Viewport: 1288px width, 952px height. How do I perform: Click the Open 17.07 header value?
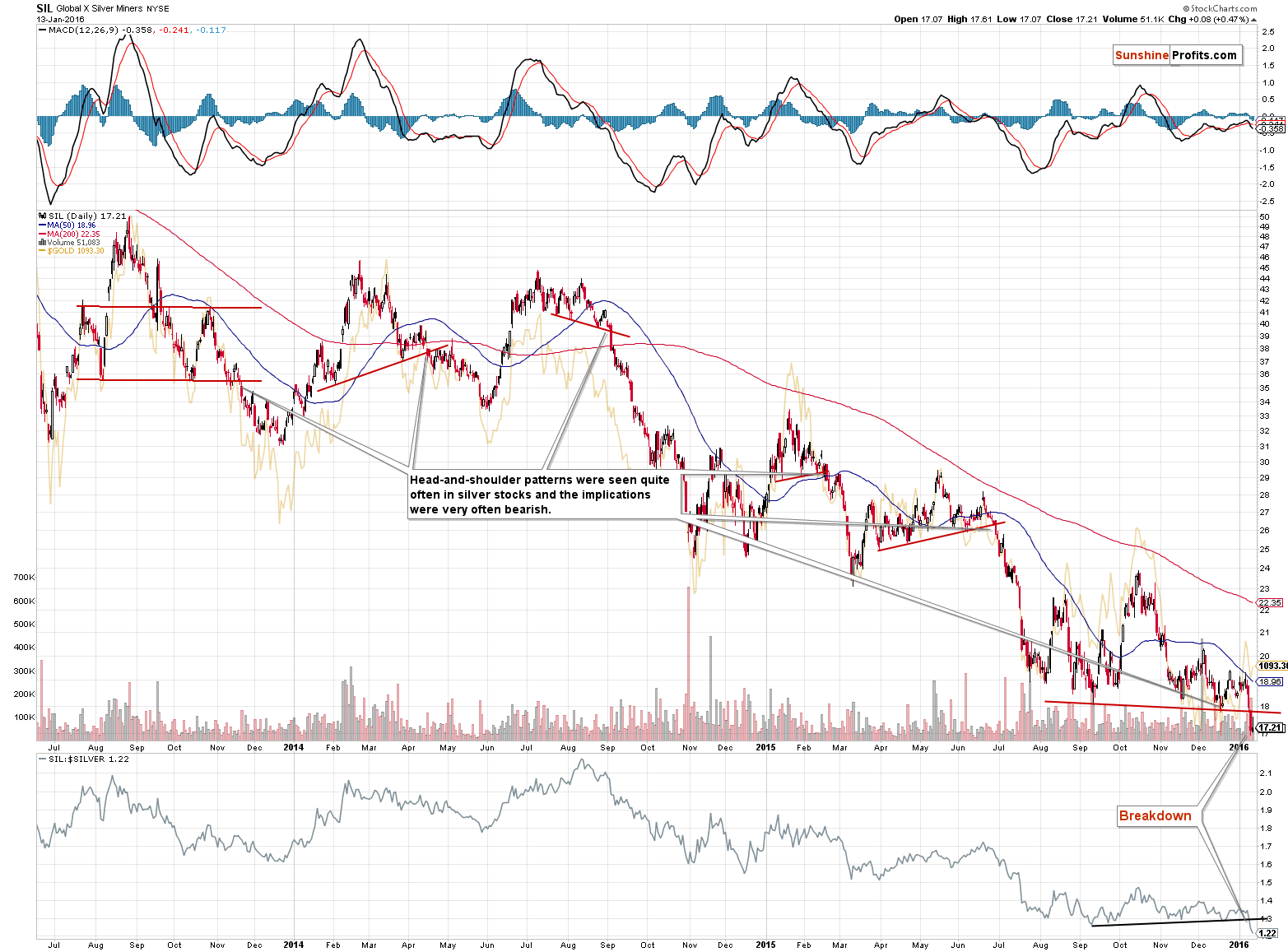click(918, 19)
